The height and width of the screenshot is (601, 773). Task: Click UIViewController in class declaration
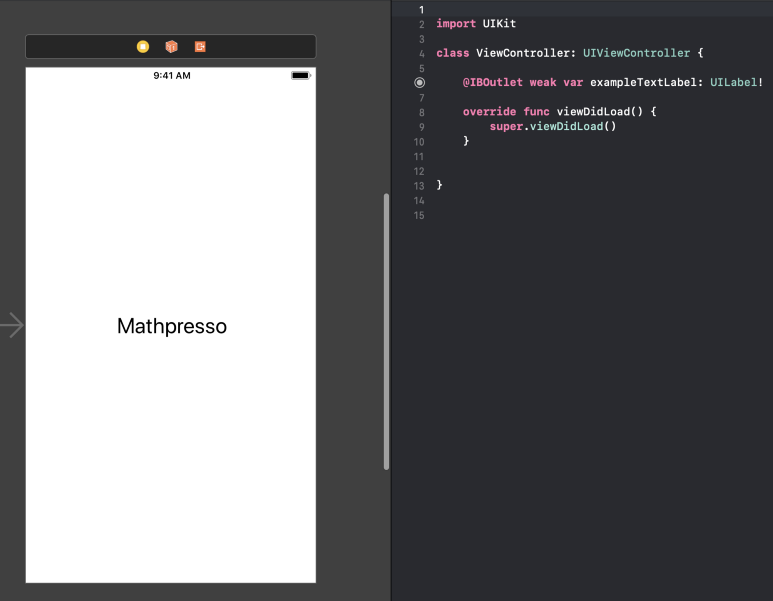click(636, 53)
